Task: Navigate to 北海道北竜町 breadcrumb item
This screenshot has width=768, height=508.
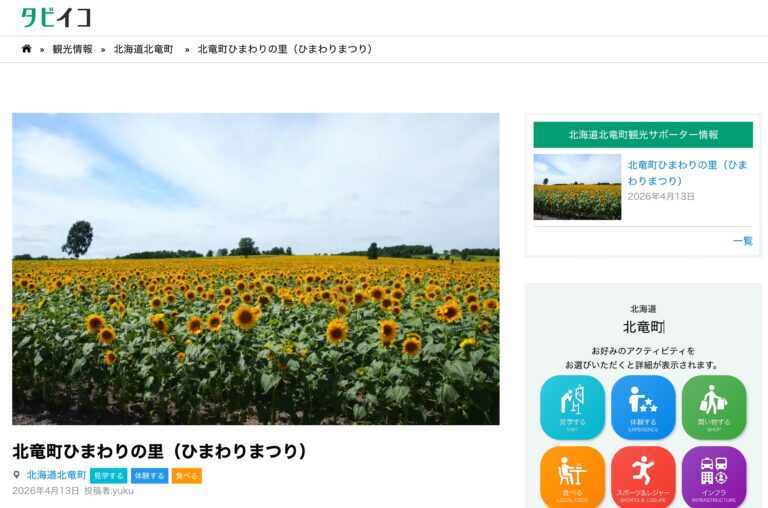Action: tap(143, 49)
